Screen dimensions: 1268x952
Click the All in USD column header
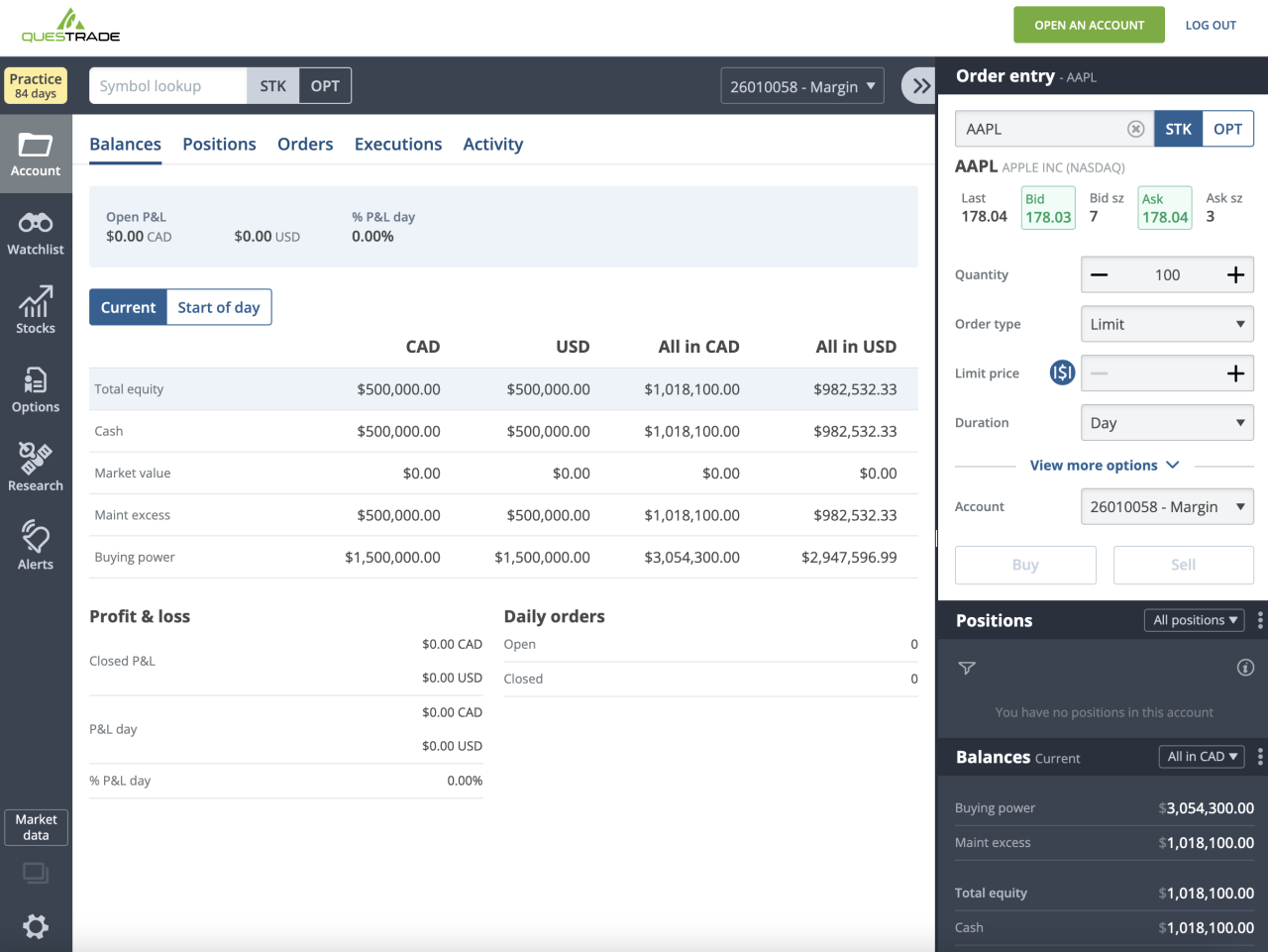(856, 347)
